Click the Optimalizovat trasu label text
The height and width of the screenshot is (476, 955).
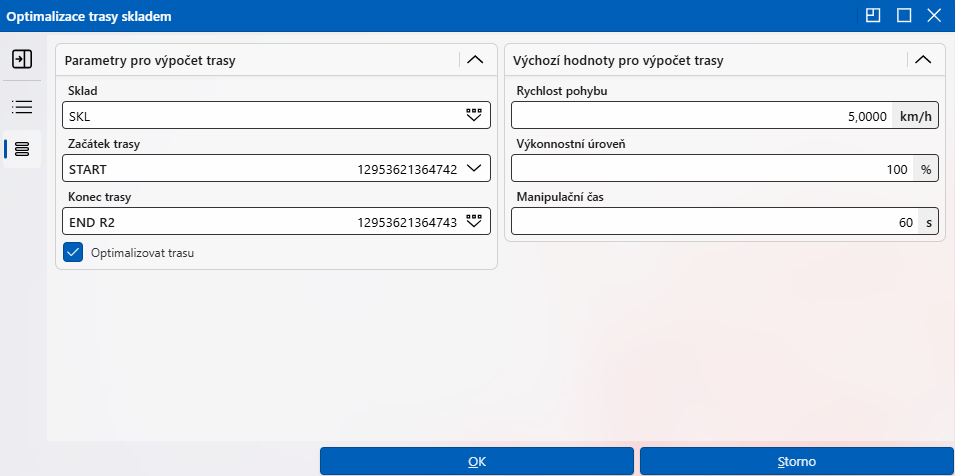143,253
